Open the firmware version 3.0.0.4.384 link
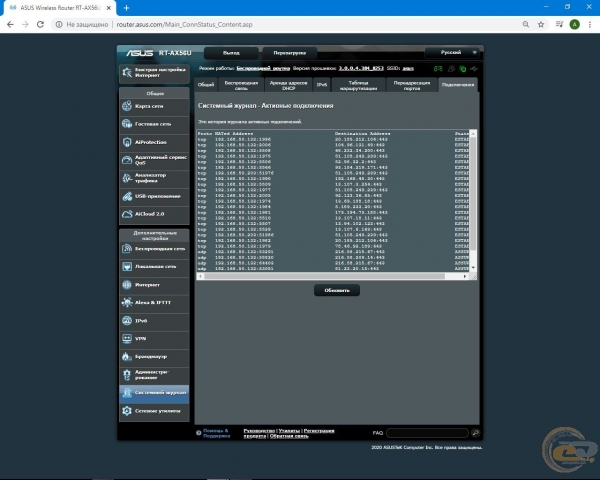Image resolution: width=600 pixels, height=480 pixels. click(361, 69)
